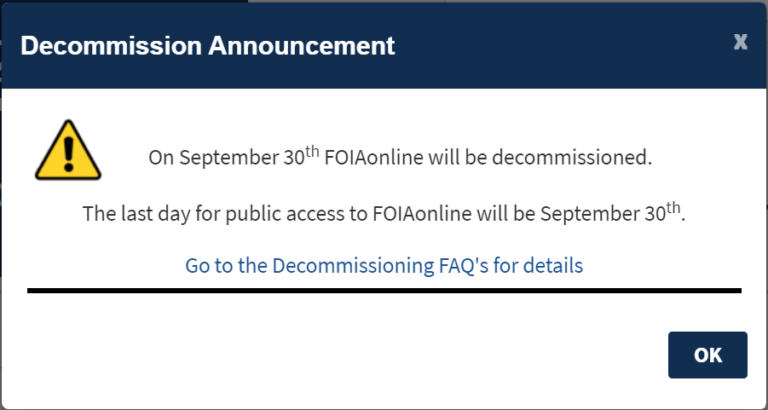768x410 pixels.
Task: Click the OK button
Action: coord(707,355)
